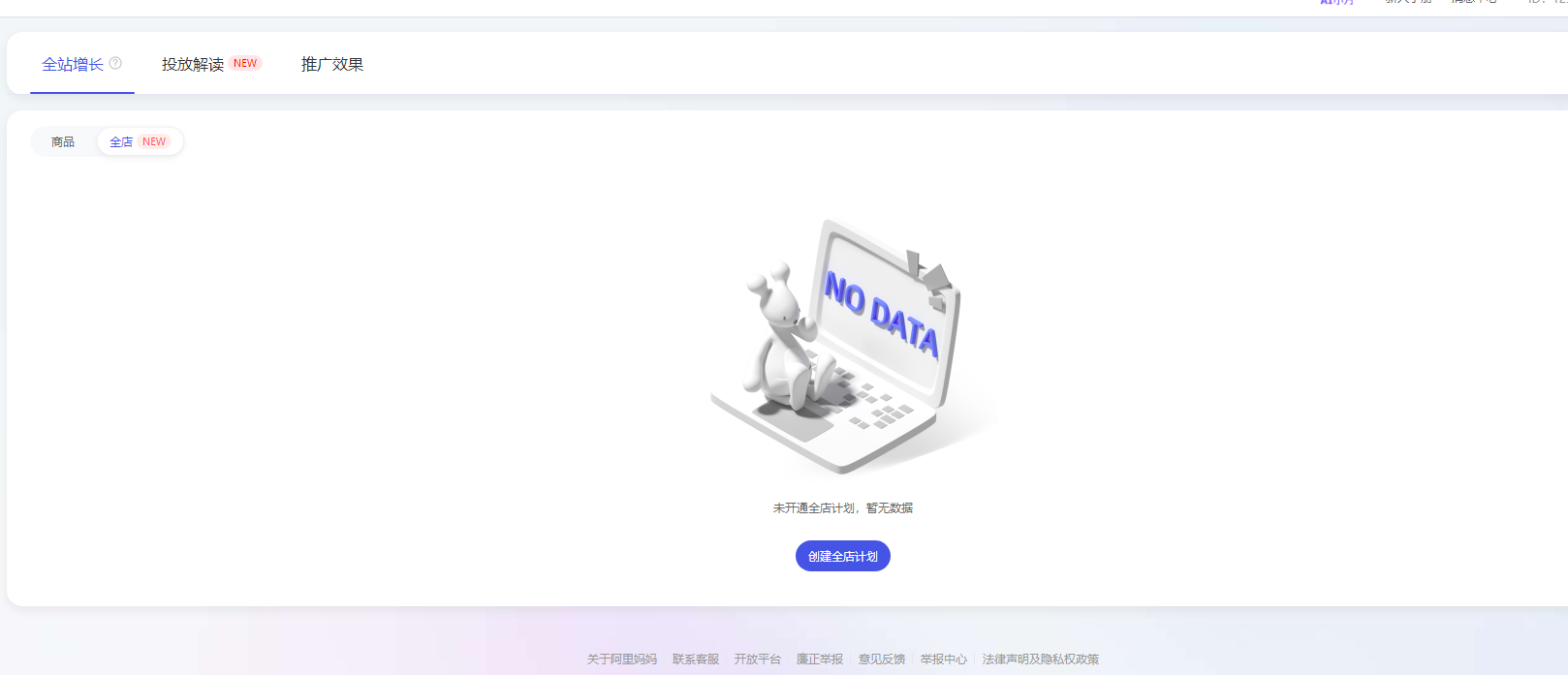
Task: Switch to the 商品 segment
Action: click(x=63, y=141)
